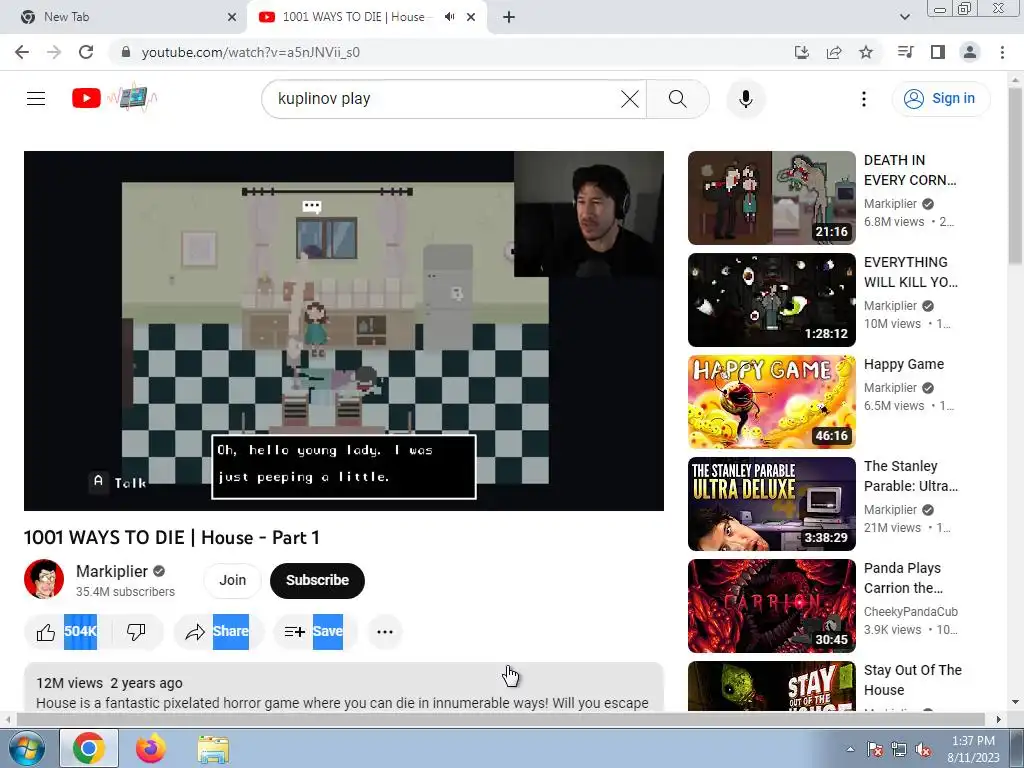Click the network tray icon

[899, 750]
